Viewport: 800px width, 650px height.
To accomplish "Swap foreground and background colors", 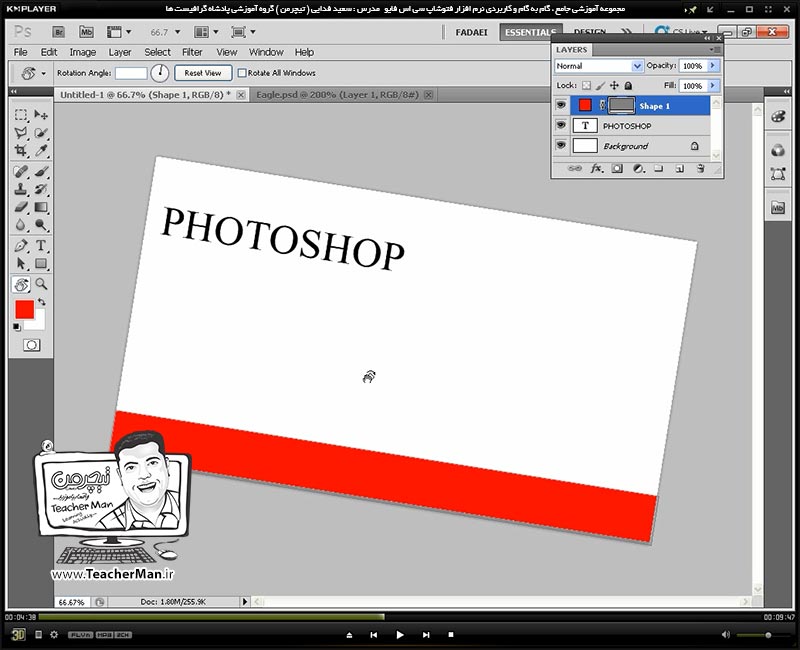I will pos(42,303).
